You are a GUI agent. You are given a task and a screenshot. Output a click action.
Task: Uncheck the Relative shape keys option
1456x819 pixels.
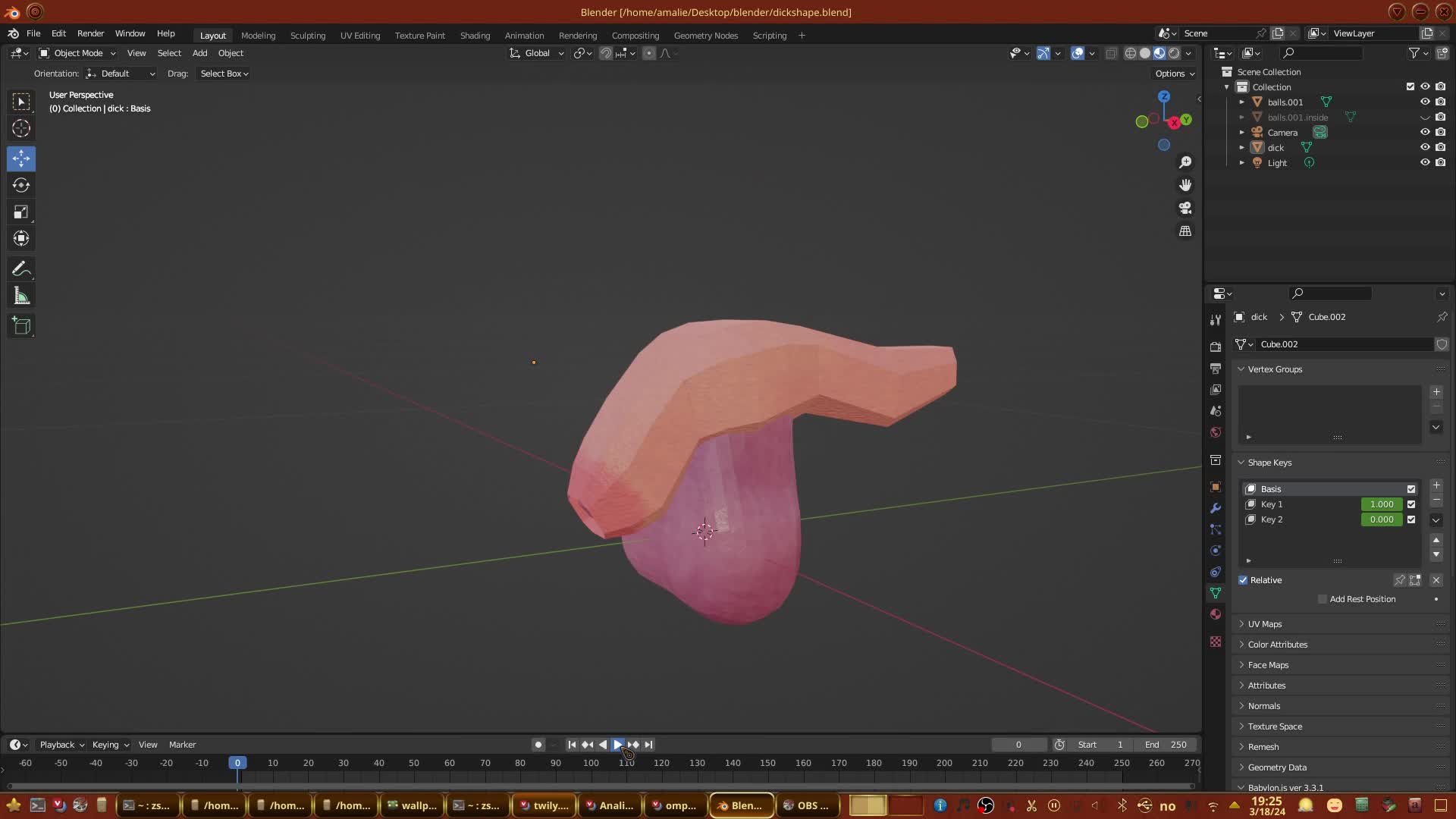[1243, 580]
